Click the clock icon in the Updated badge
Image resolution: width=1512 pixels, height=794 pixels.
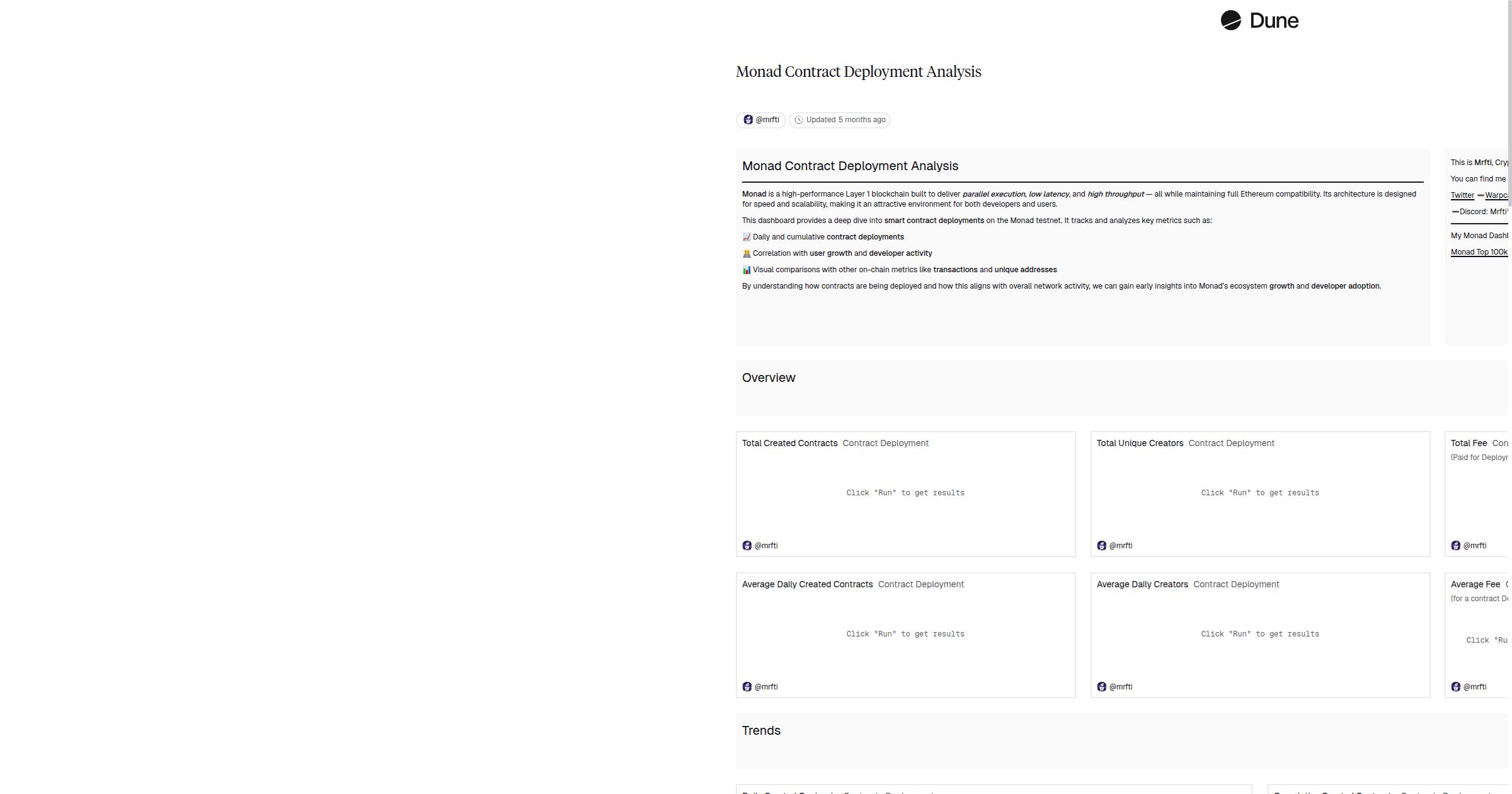point(799,120)
